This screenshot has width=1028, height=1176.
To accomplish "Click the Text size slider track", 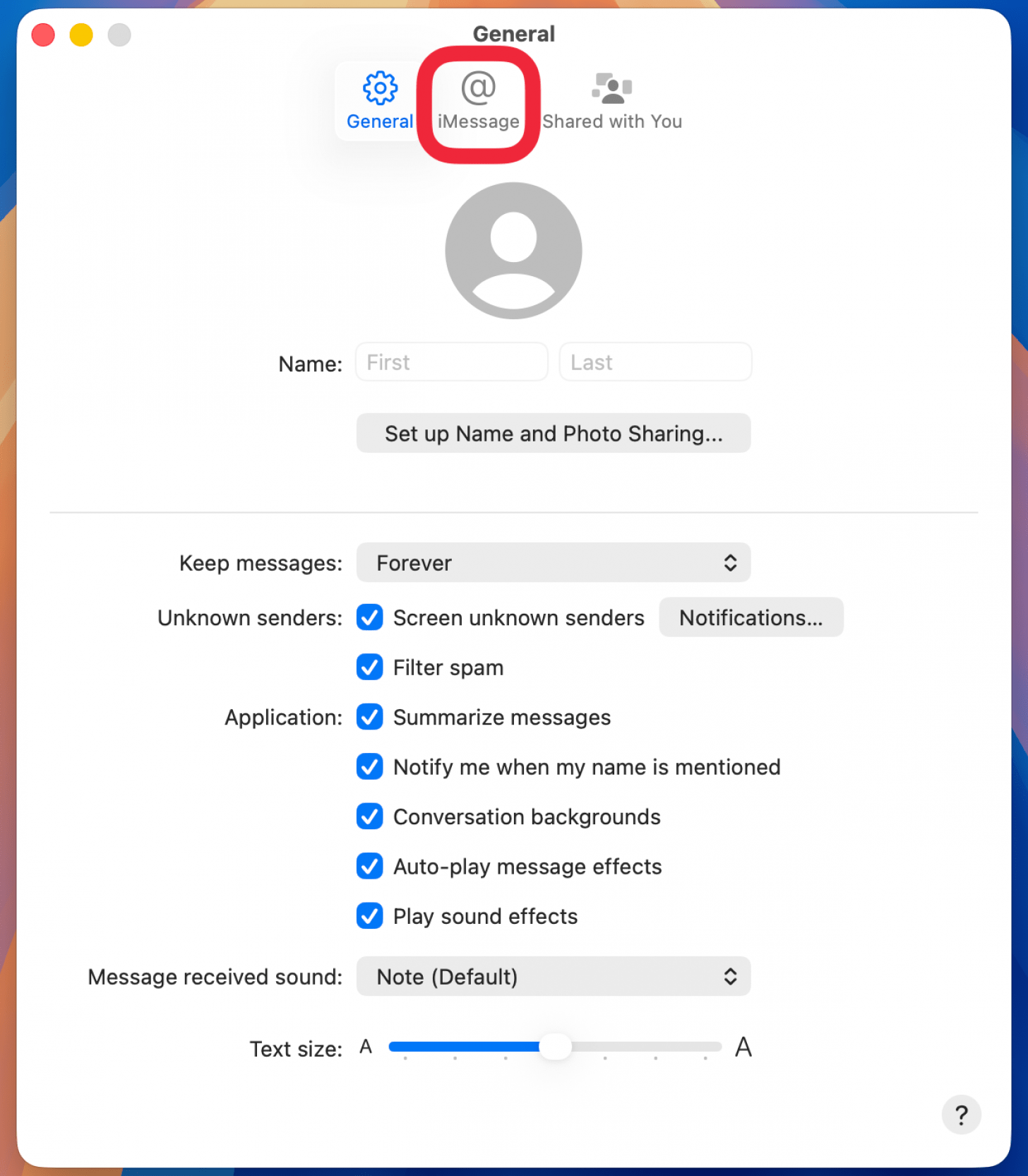I will 555,1047.
